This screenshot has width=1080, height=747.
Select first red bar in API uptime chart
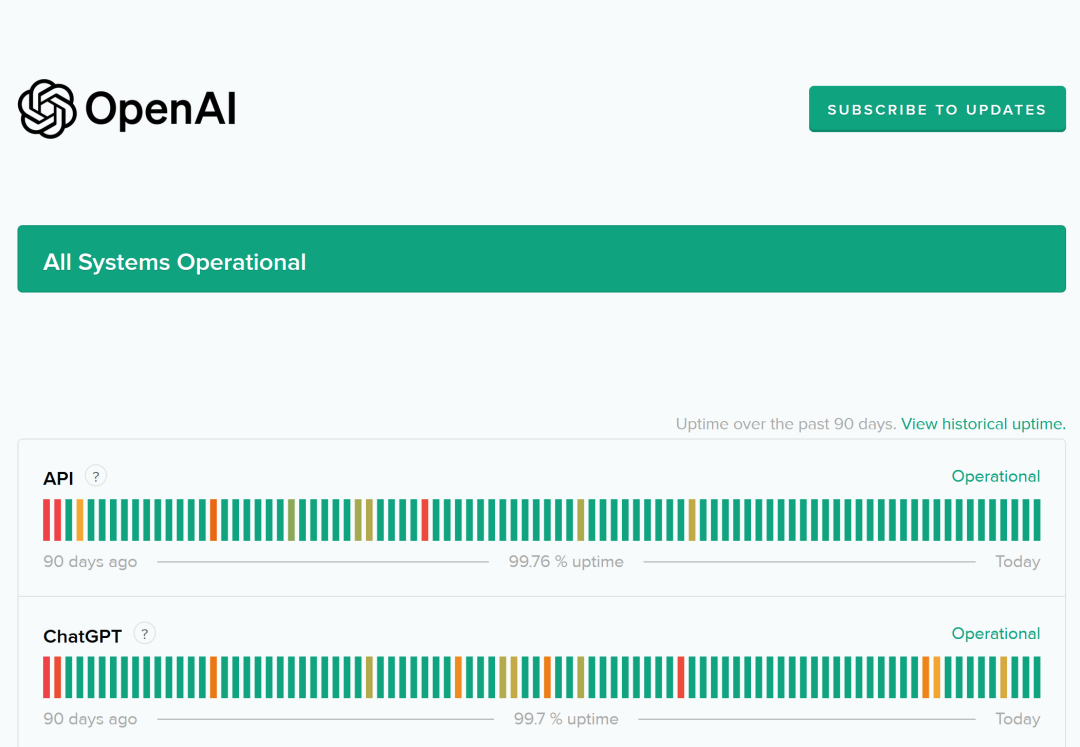tap(46, 520)
